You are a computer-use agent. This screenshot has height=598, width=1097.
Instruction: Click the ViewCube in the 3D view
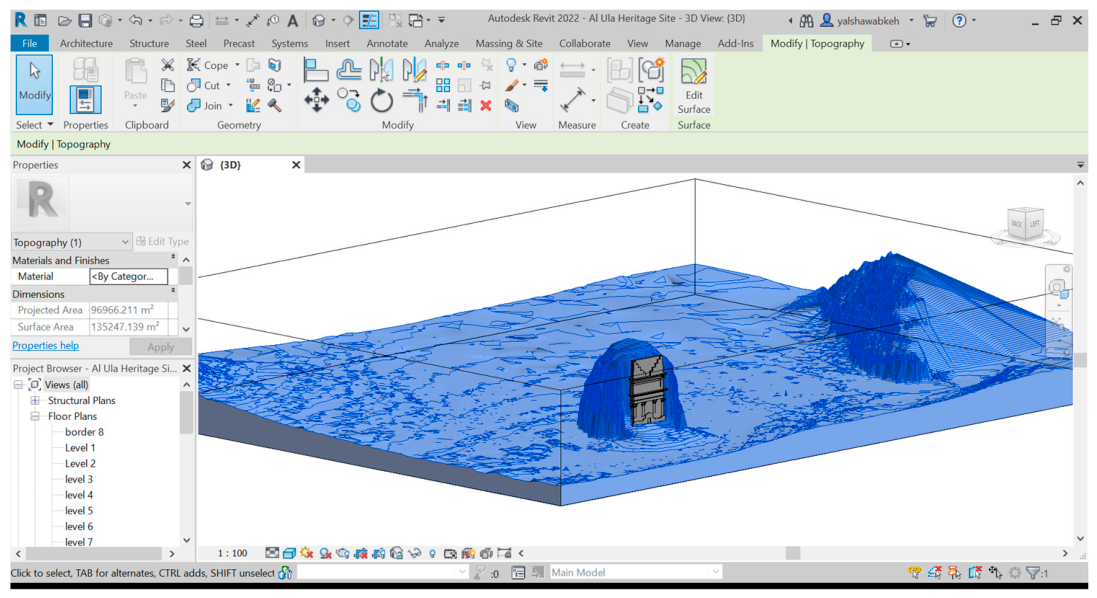coord(1025,224)
